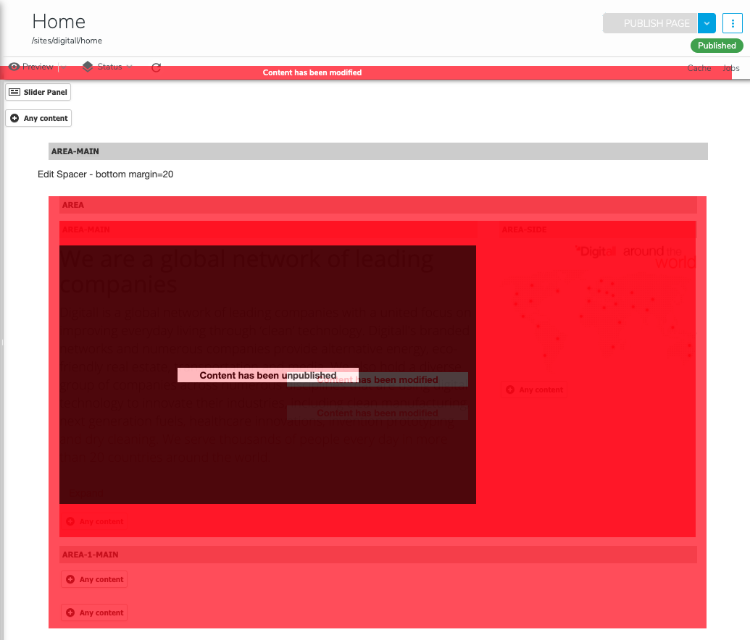Click the AREA-MAIN grey header bar
Screen dimensions: 750x640
point(378,151)
